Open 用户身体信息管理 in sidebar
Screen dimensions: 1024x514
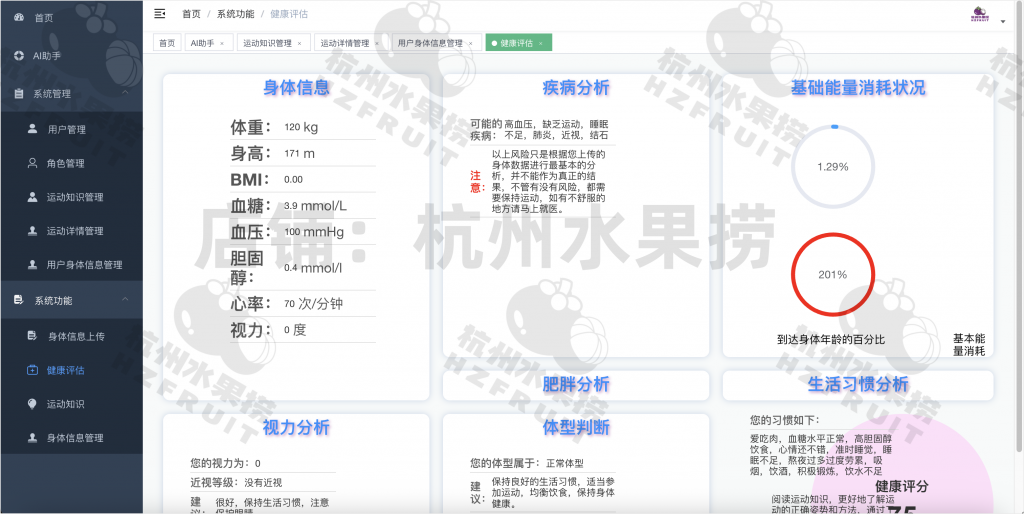(71, 265)
